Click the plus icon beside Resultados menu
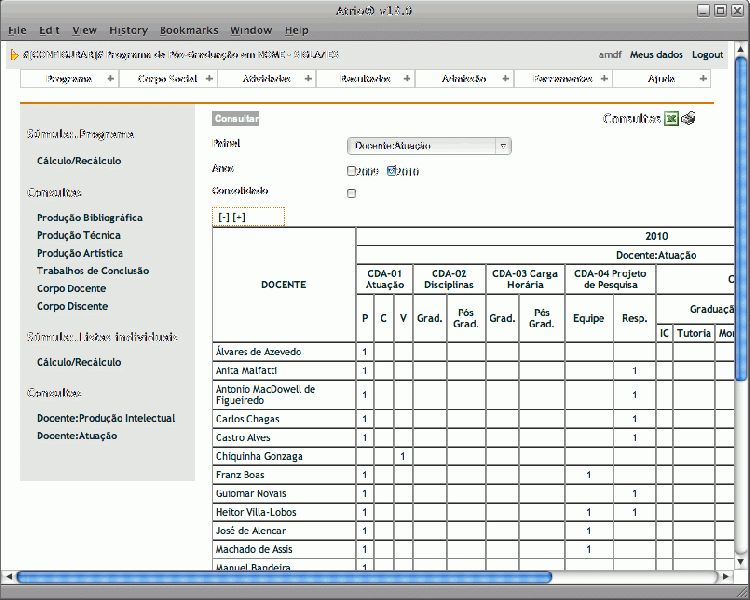The width and height of the screenshot is (750, 600). coord(406,79)
